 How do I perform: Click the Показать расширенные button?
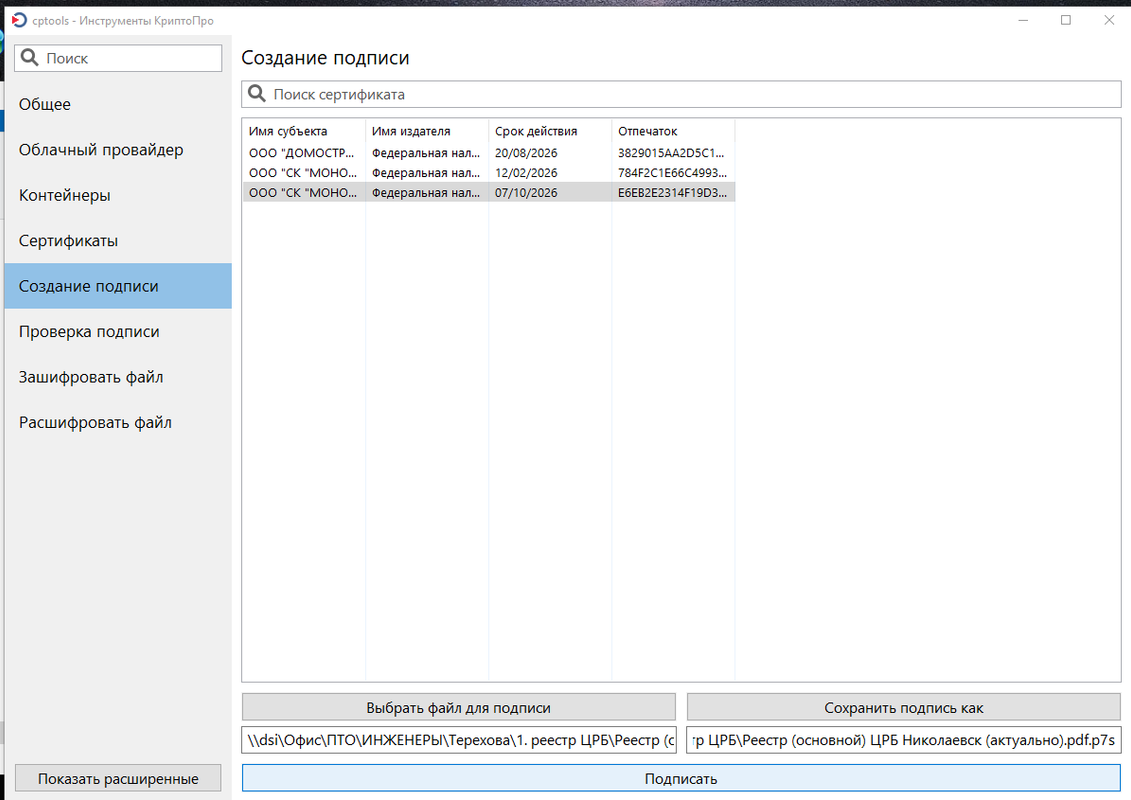click(x=118, y=779)
